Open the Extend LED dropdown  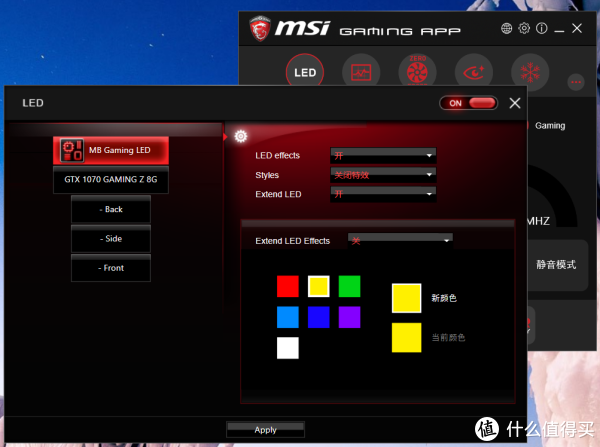click(x=383, y=194)
